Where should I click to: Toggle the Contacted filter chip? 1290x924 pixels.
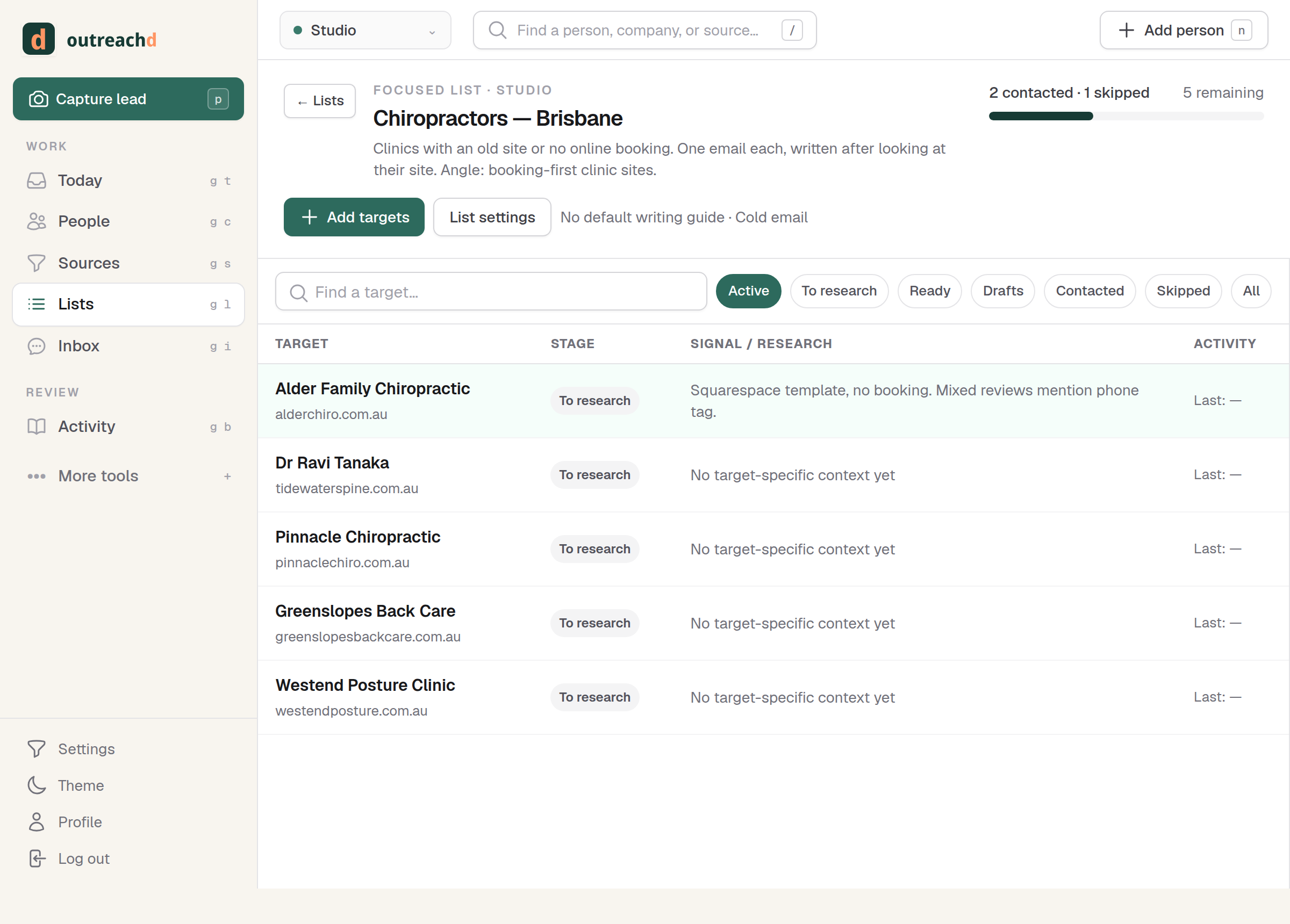pyautogui.click(x=1089, y=291)
